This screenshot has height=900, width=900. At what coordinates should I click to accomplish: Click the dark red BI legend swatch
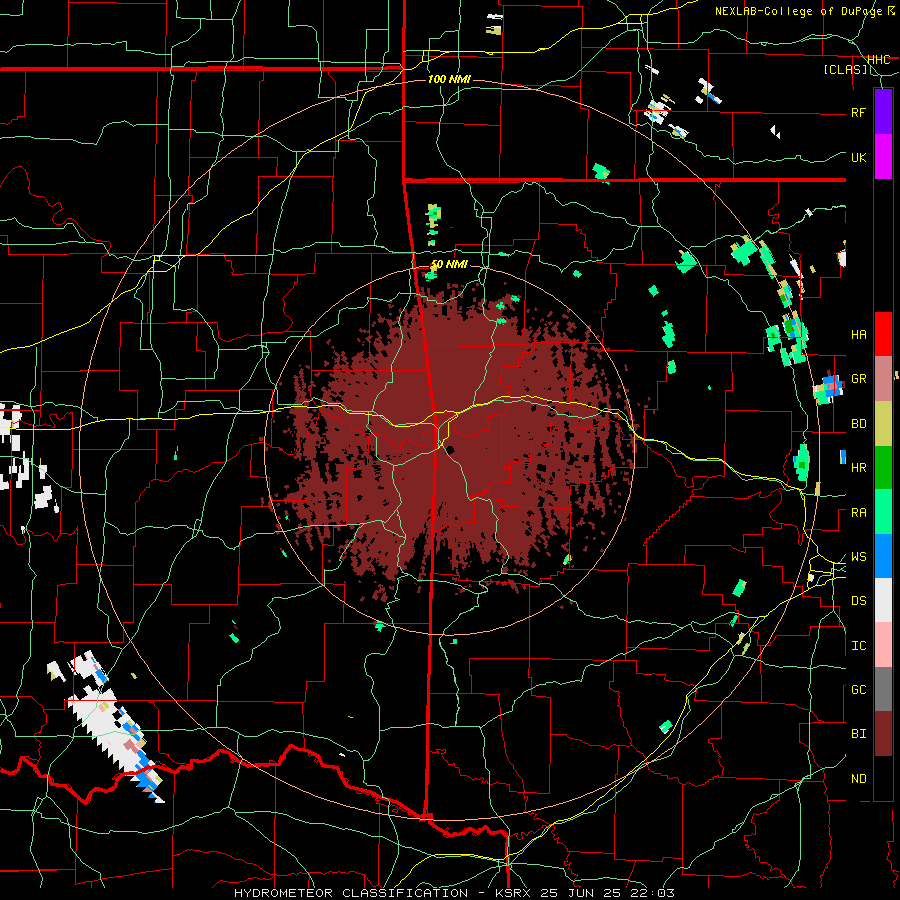point(883,734)
